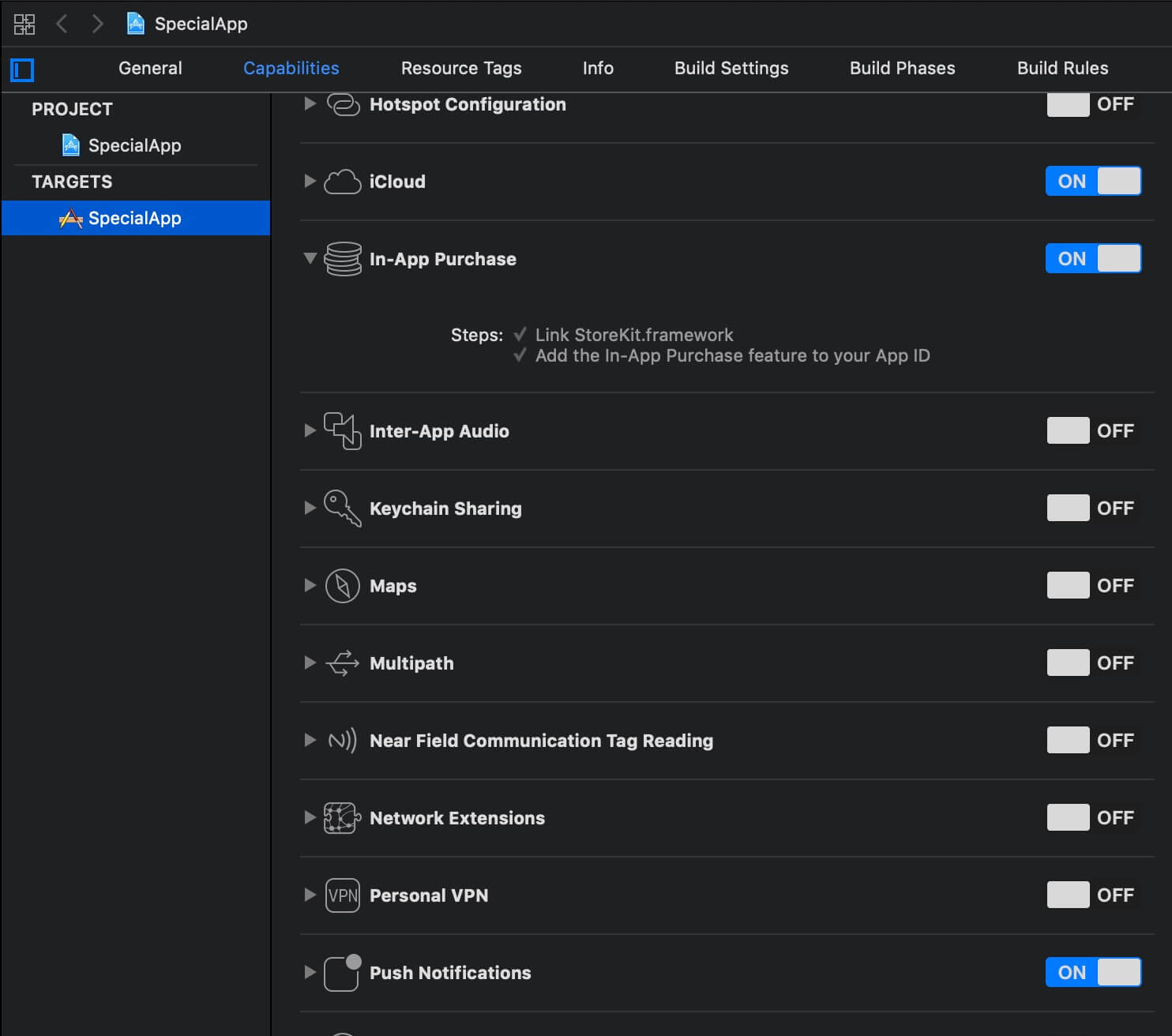Expand the Maps section

[x=310, y=585]
